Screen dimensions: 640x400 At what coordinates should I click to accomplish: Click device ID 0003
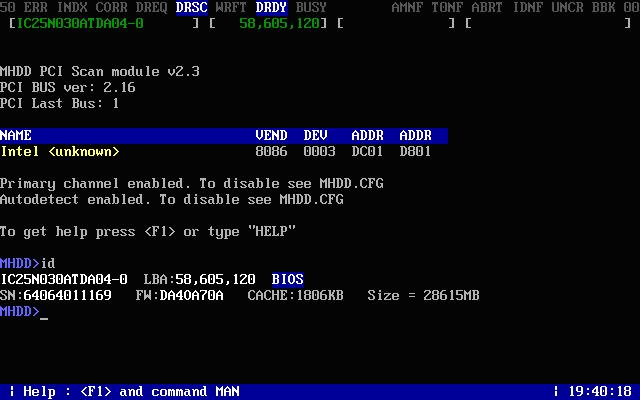[x=319, y=151]
